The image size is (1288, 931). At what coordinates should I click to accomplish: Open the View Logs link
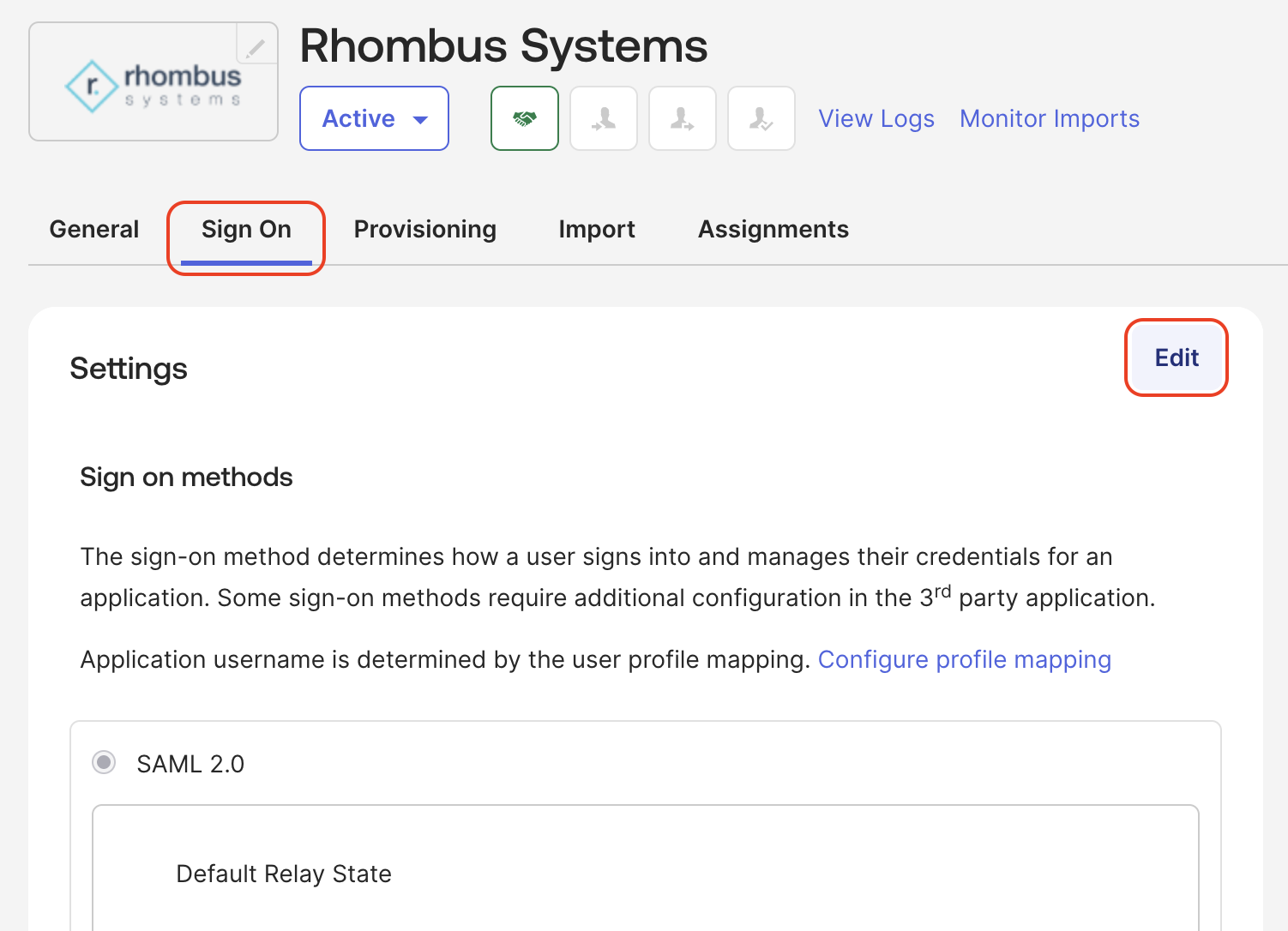[876, 118]
